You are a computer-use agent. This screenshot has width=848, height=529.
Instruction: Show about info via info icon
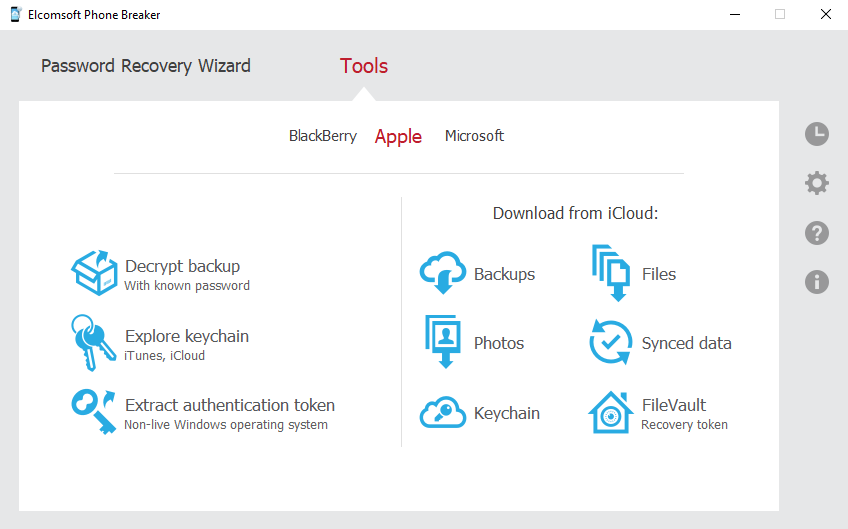817,282
